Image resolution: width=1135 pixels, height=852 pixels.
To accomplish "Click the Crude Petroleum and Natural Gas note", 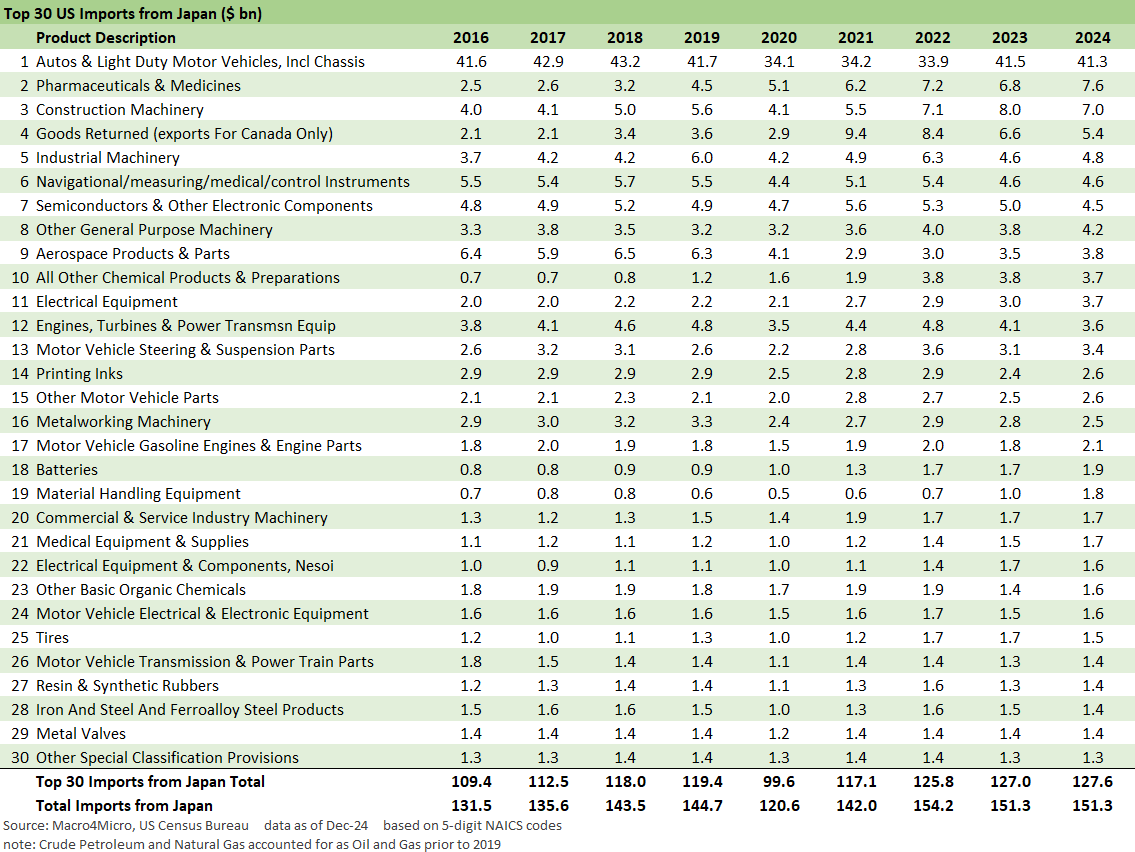I will click(x=252, y=844).
